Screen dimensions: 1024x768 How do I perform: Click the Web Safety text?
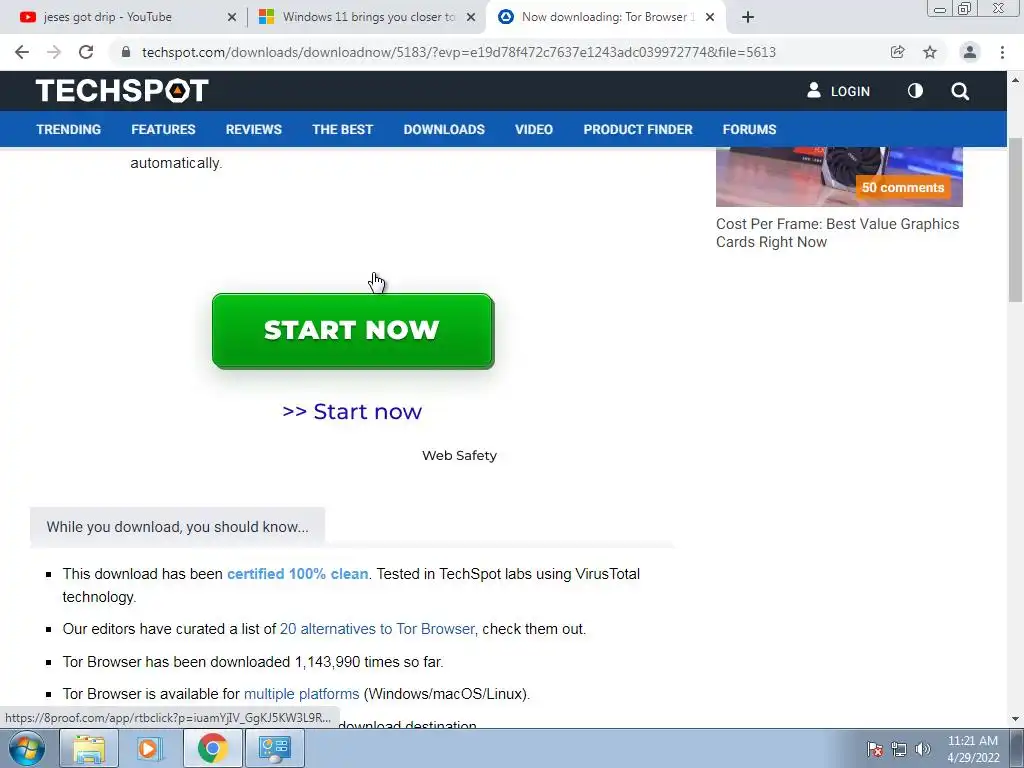[x=459, y=455]
